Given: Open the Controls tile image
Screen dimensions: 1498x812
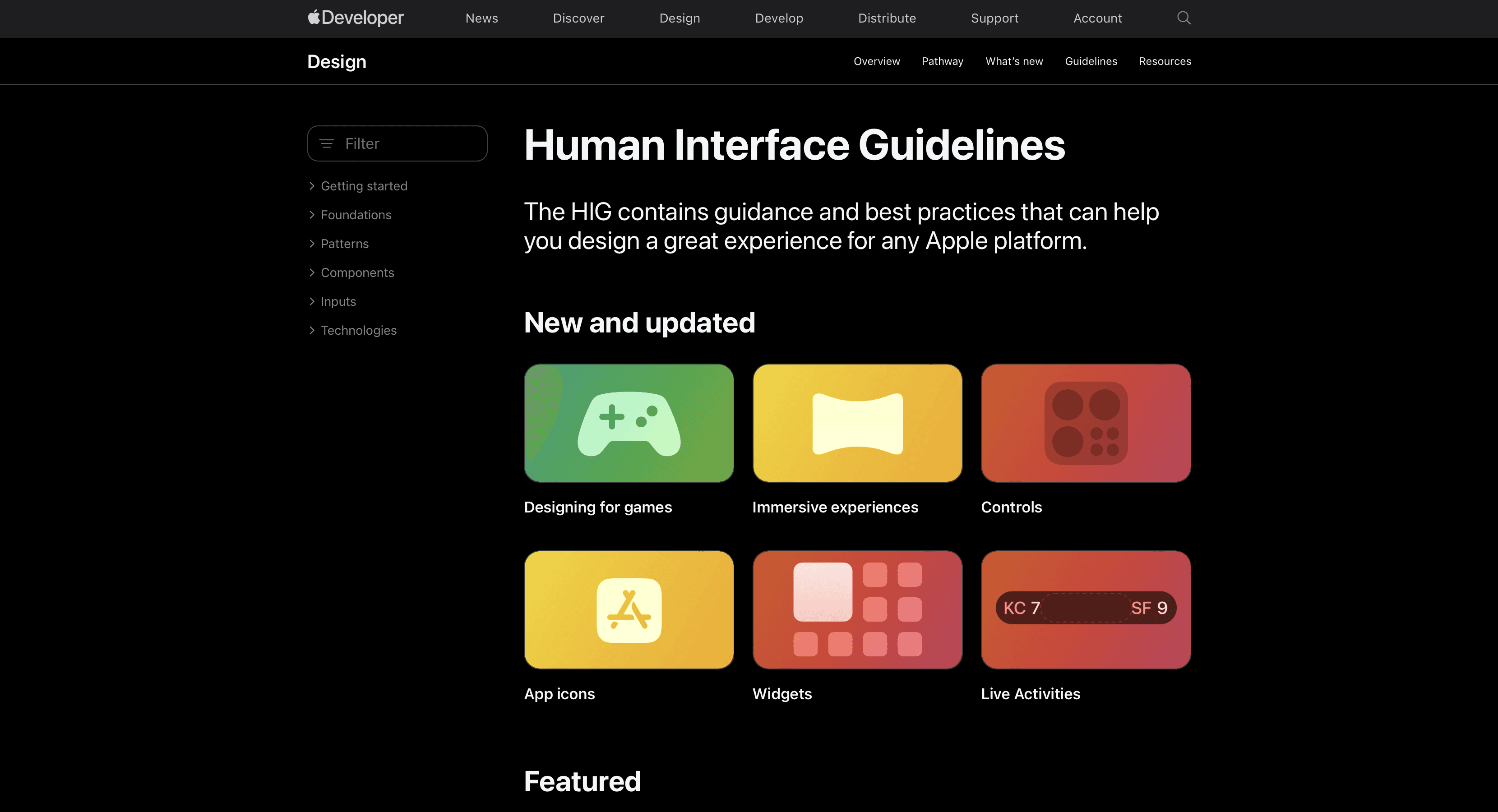Looking at the screenshot, I should (1086, 423).
